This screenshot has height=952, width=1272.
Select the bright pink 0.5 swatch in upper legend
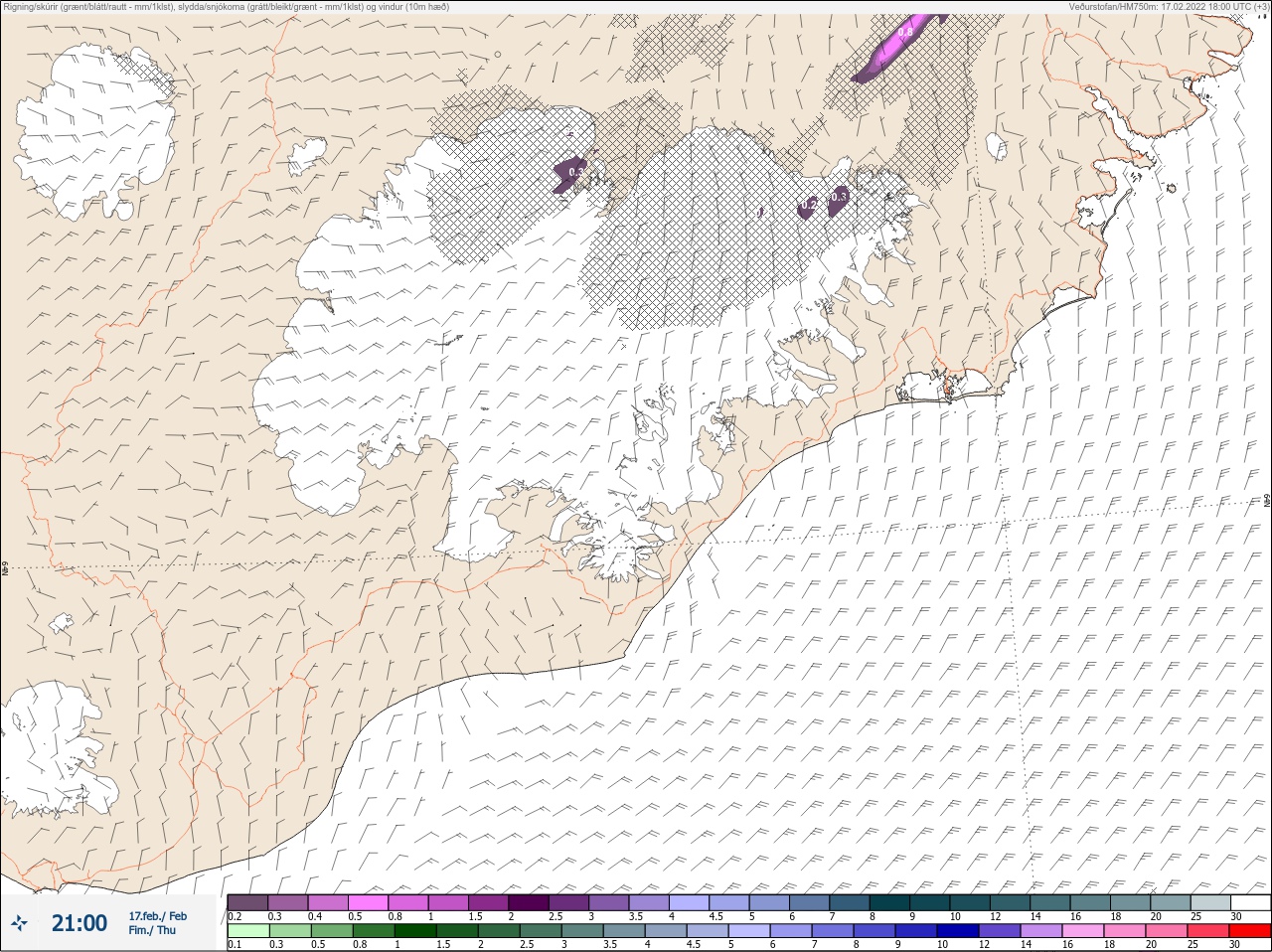pos(368,902)
